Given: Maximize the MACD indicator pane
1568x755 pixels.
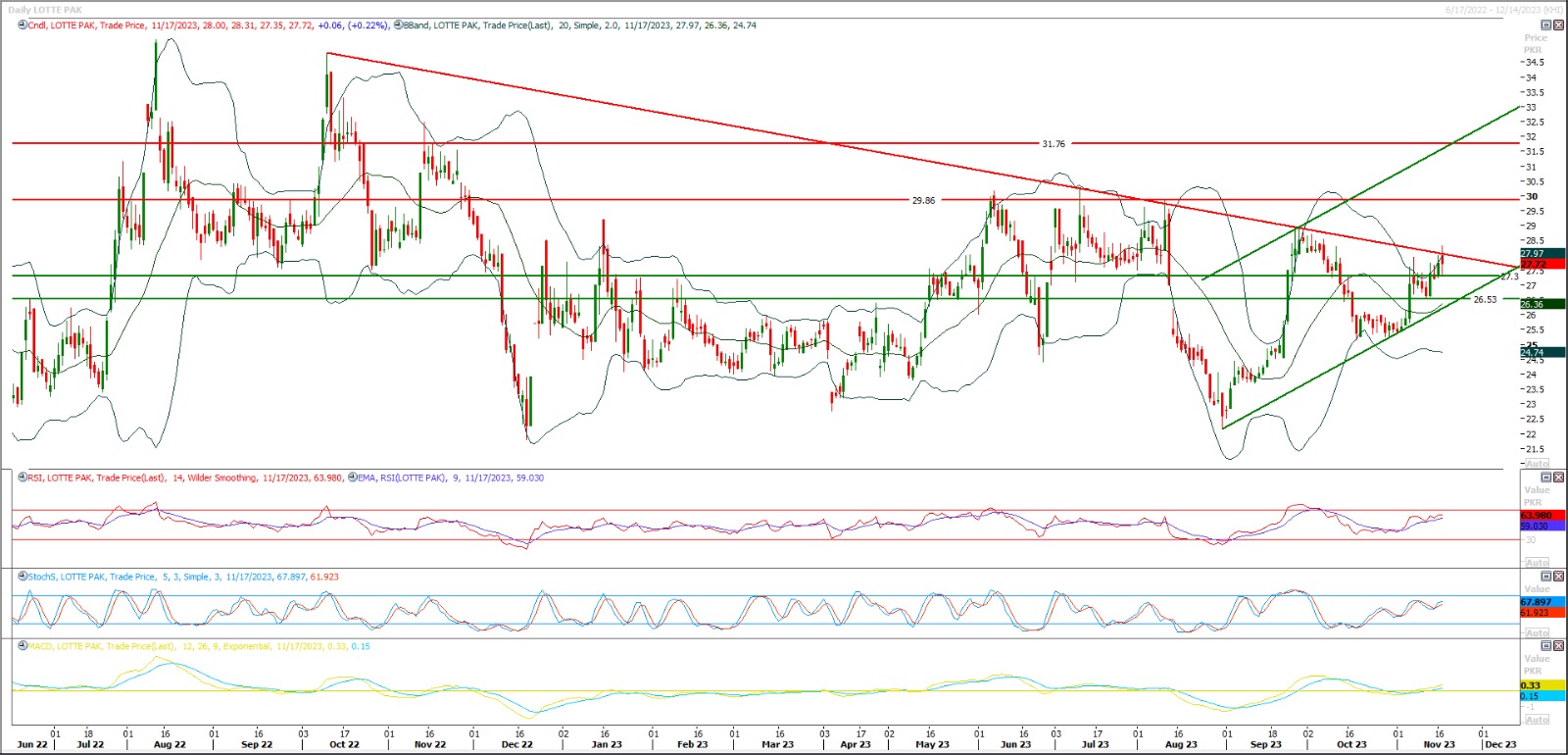Looking at the screenshot, I should tap(1546, 646).
